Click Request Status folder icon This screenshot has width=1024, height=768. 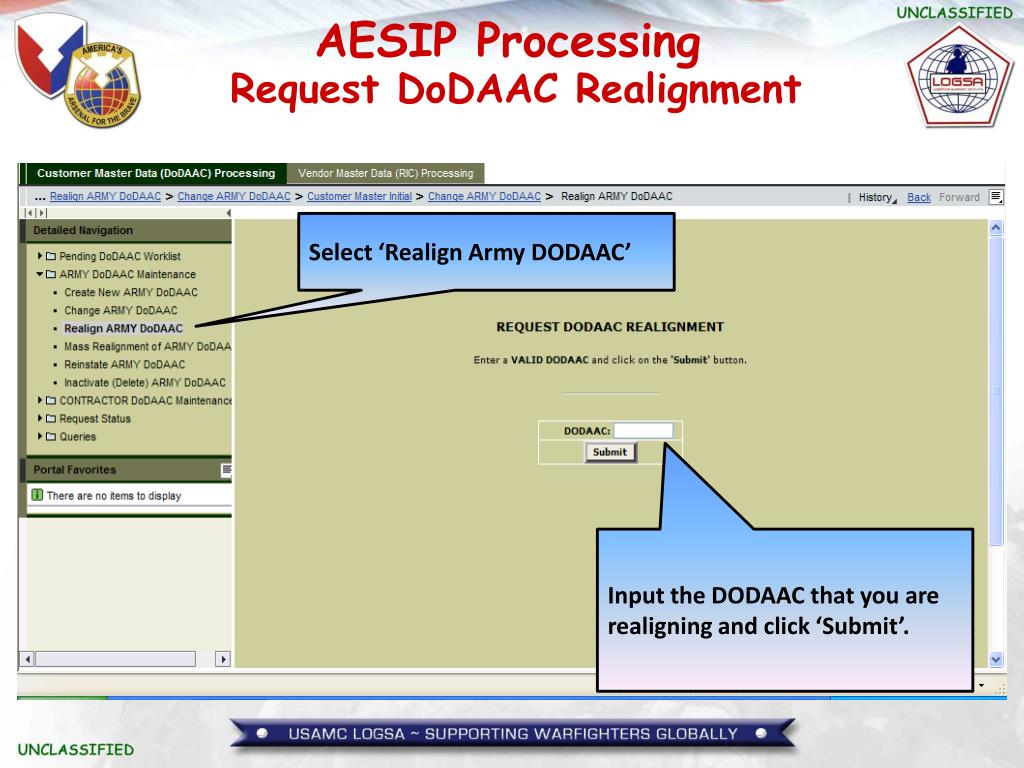pyautogui.click(x=51, y=419)
